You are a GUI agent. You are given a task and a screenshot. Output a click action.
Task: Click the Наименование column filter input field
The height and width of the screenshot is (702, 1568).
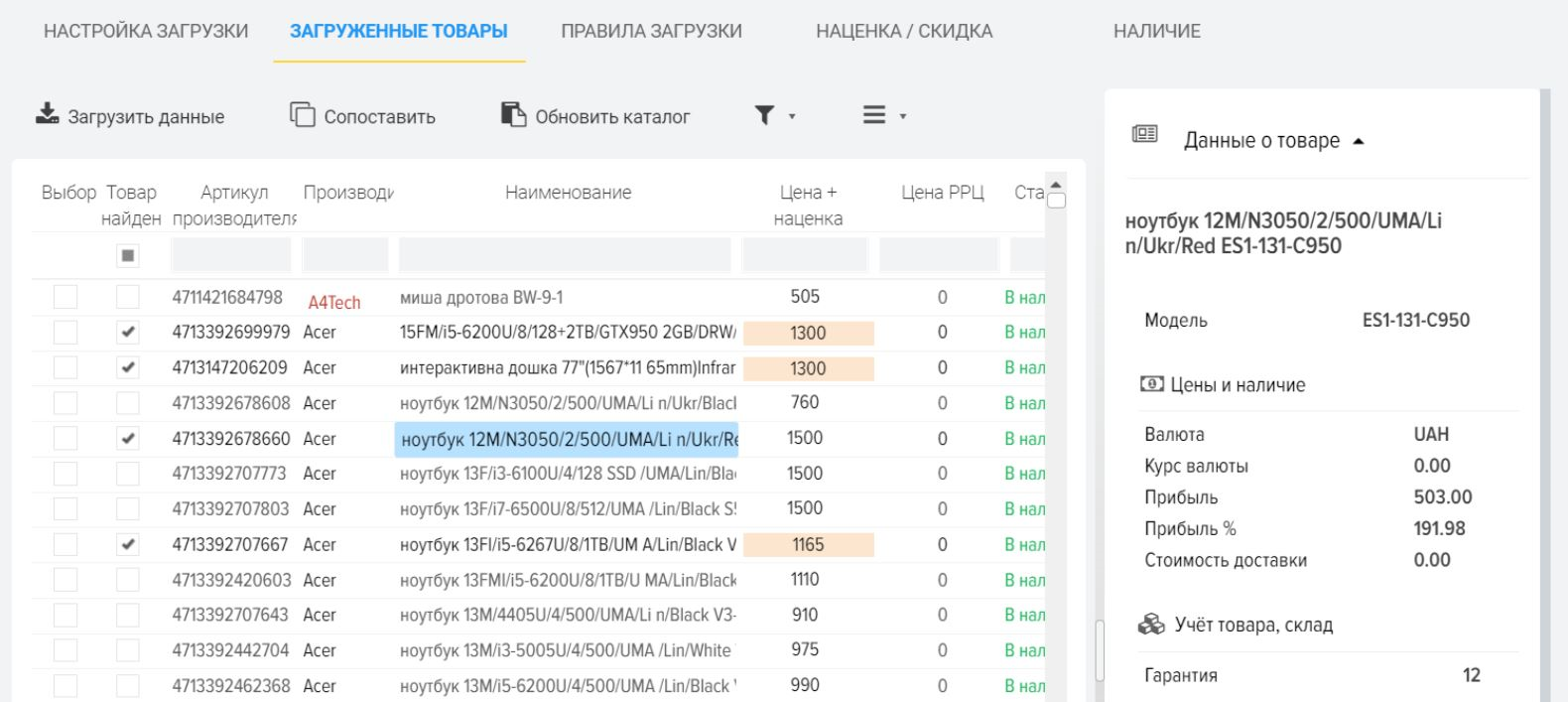[565, 255]
